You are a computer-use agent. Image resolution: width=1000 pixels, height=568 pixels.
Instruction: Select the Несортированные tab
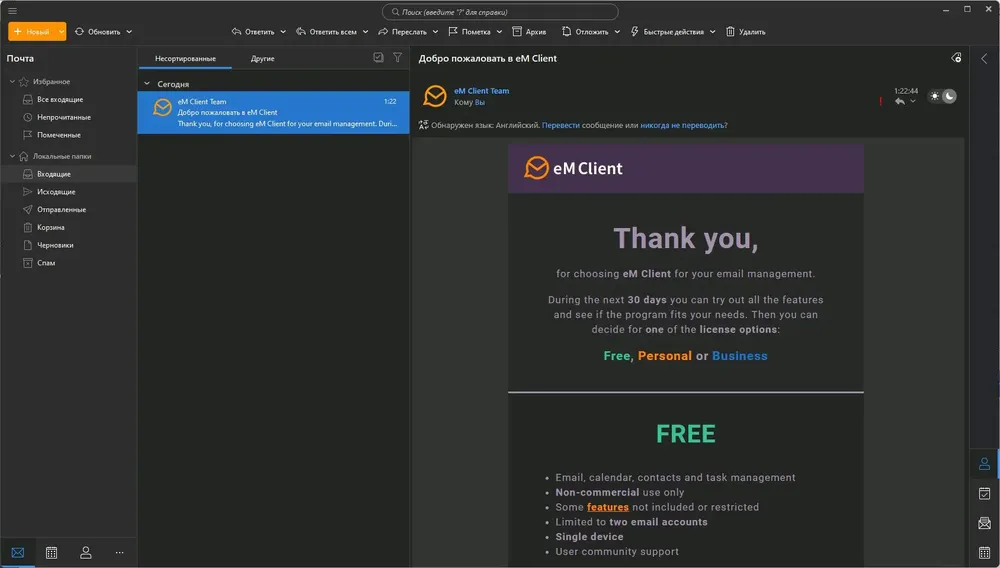point(185,58)
